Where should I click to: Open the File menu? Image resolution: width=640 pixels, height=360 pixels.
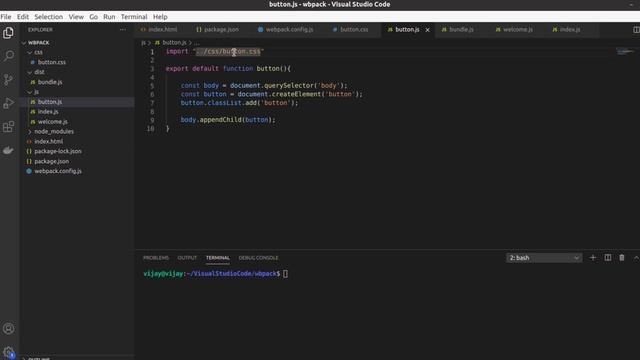(6, 17)
